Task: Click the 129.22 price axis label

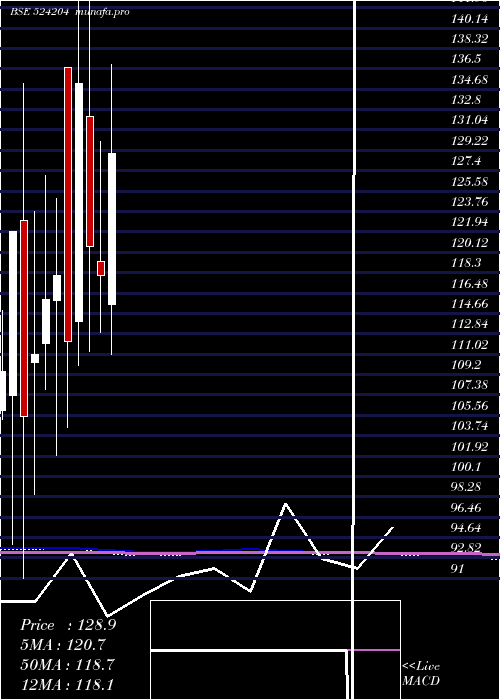Action: coord(470,141)
